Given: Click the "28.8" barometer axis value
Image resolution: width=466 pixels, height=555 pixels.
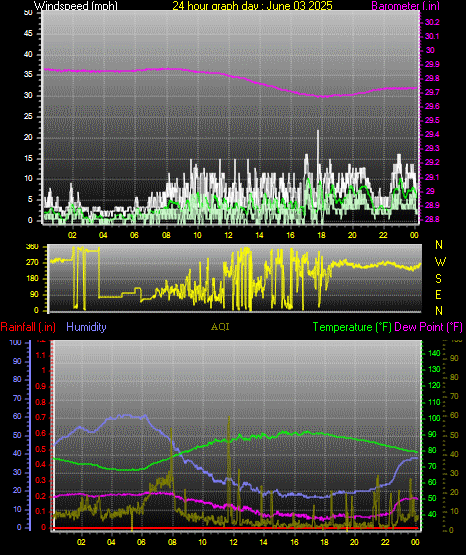Looking at the screenshot, I should click(x=432, y=219).
